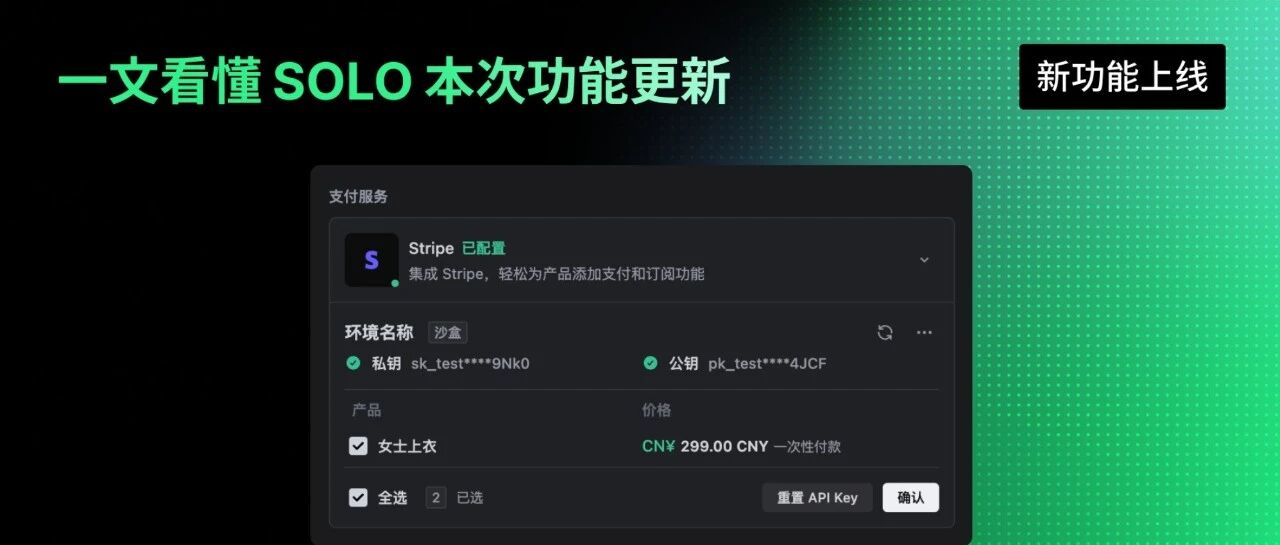Click the green check icon beside 私钥
Viewport: 1280px width, 545px height.
[353, 363]
